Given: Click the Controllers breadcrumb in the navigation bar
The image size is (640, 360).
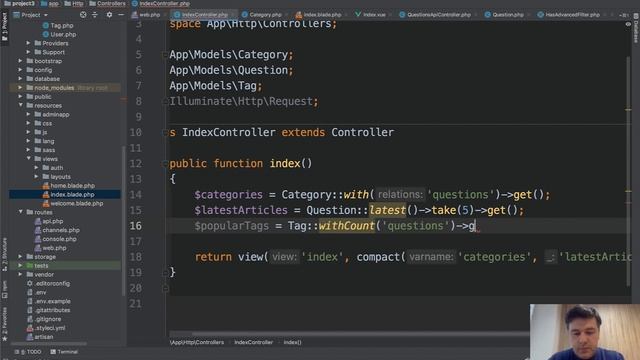Looking at the screenshot, I should click(107, 4).
